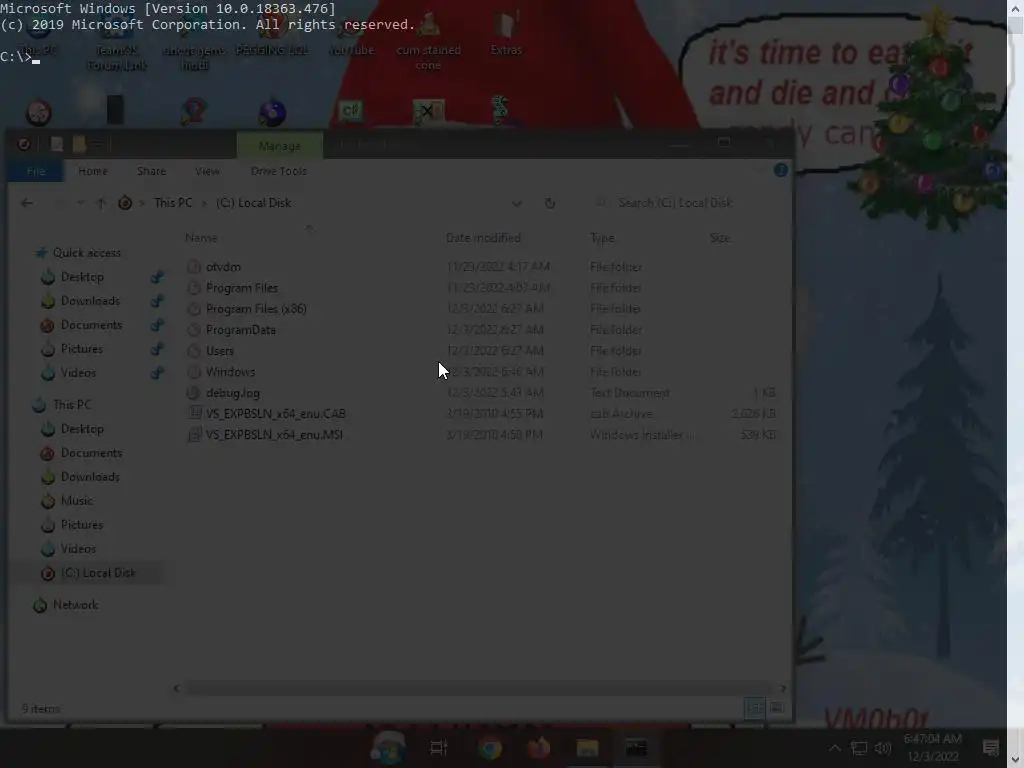Select the Users folder row
The width and height of the screenshot is (1024, 768).
click(481, 351)
